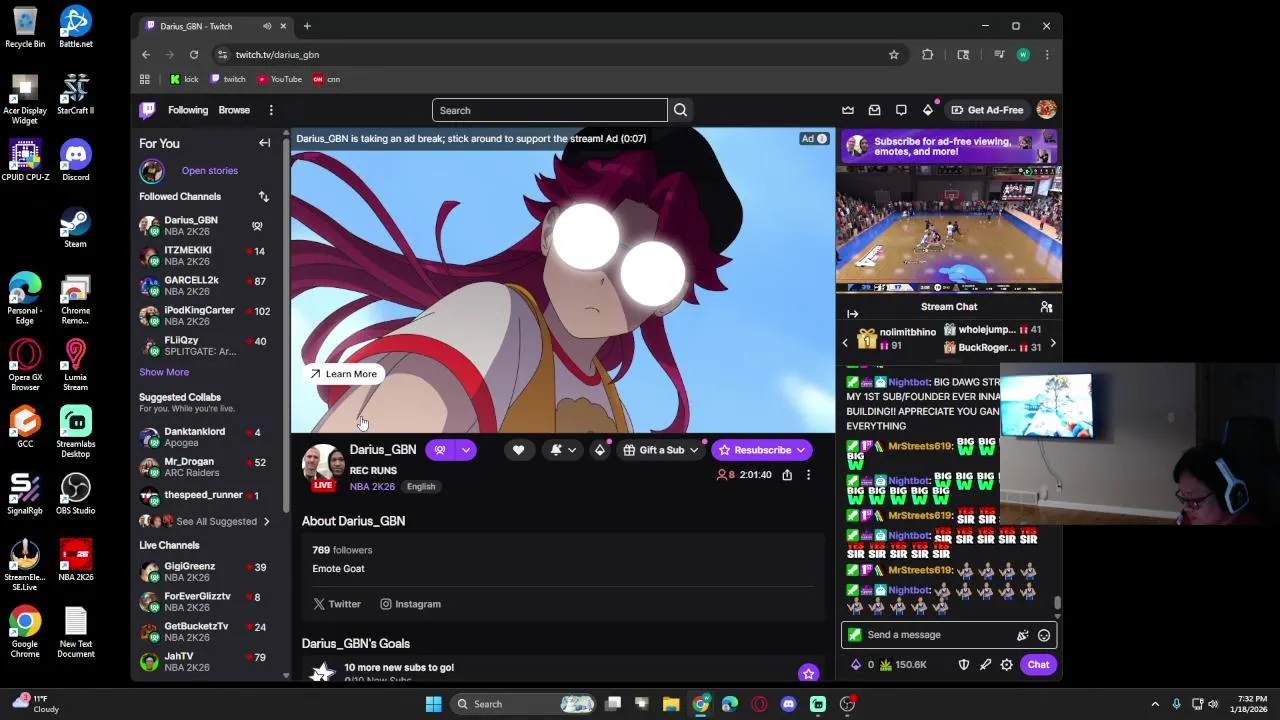Open the Whispers speech bubble icon

point(901,110)
